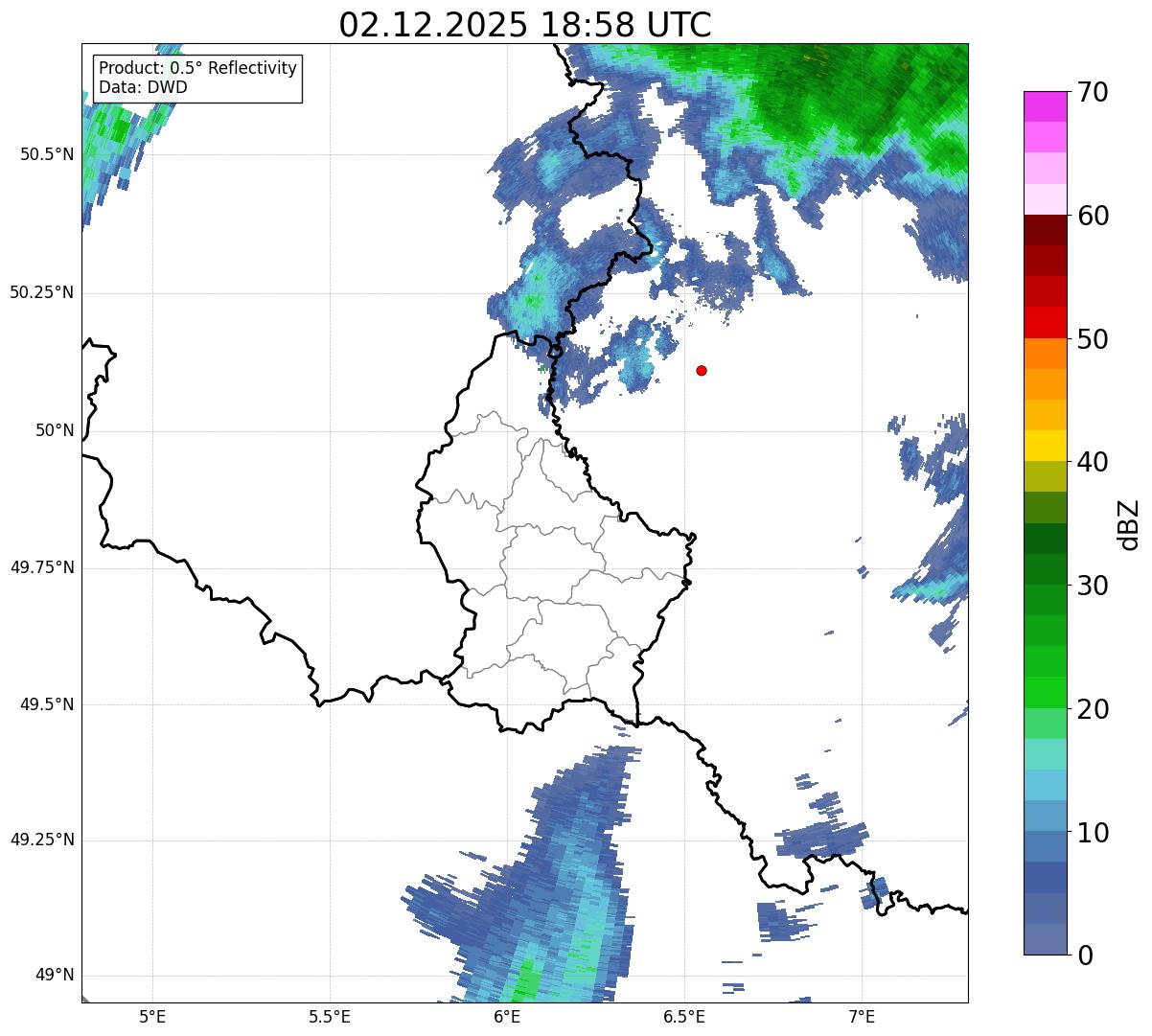1152x1036 pixels.
Task: Click the bright green swatch just above 20
Action: click(x=1045, y=693)
